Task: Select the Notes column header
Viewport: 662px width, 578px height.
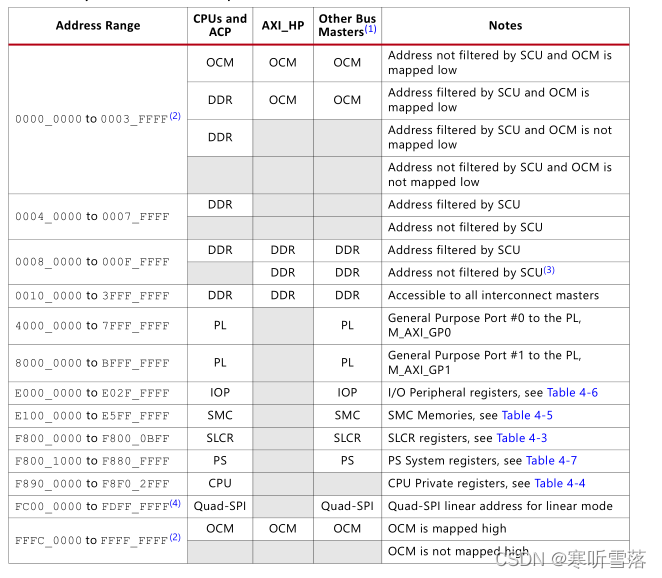Action: point(505,25)
